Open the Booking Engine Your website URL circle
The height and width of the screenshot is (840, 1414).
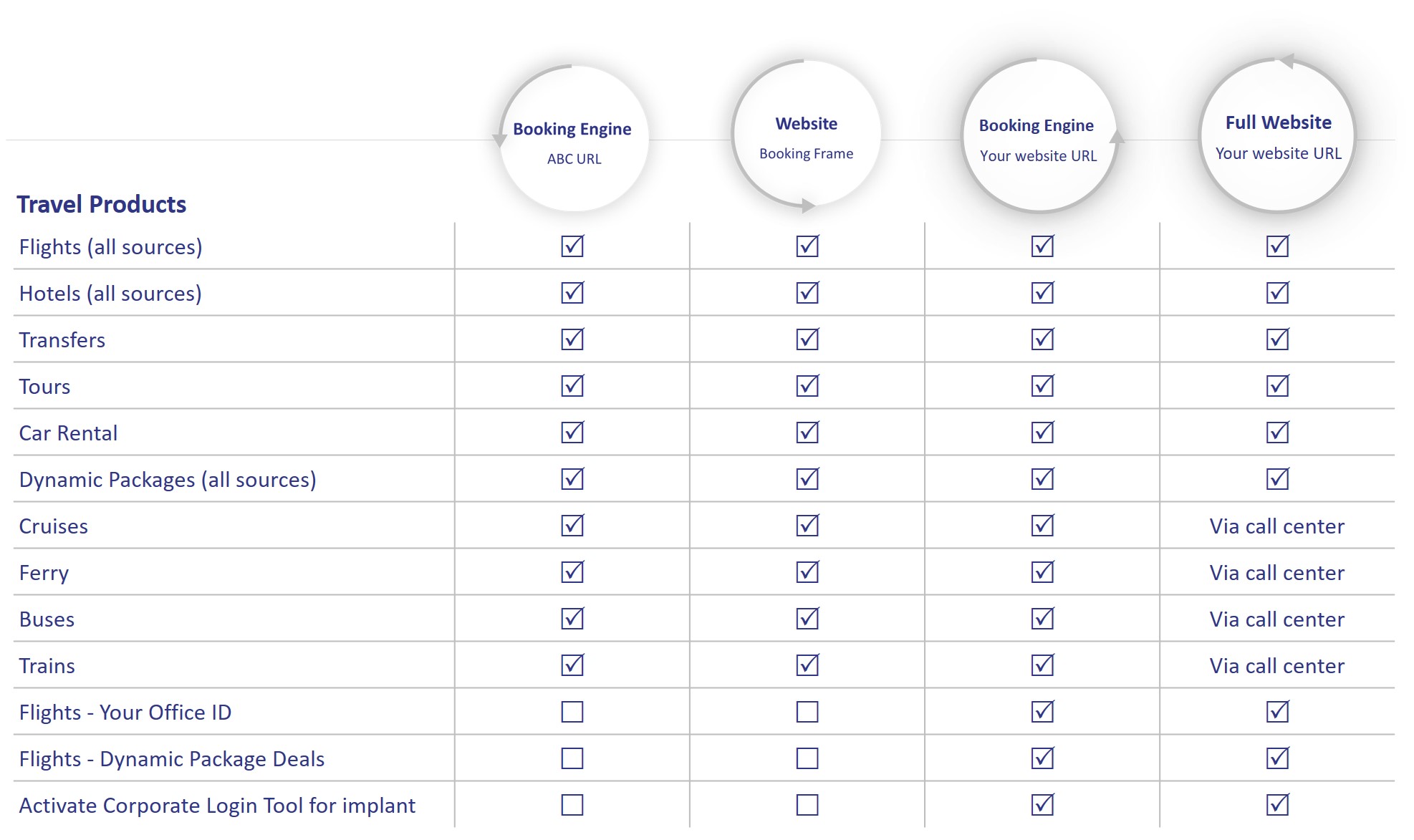1039,136
